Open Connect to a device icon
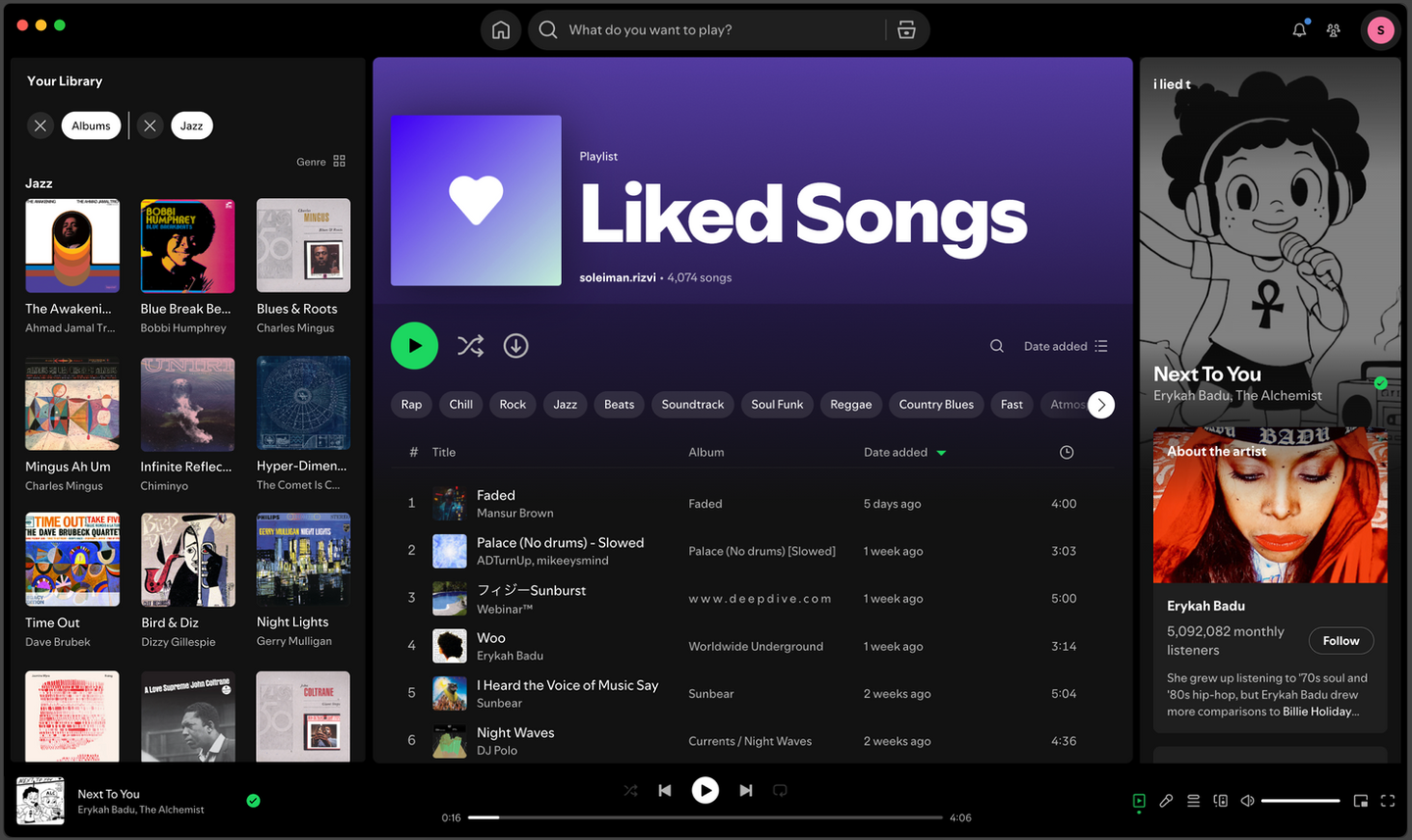Image resolution: width=1412 pixels, height=840 pixels. pyautogui.click(x=1221, y=801)
